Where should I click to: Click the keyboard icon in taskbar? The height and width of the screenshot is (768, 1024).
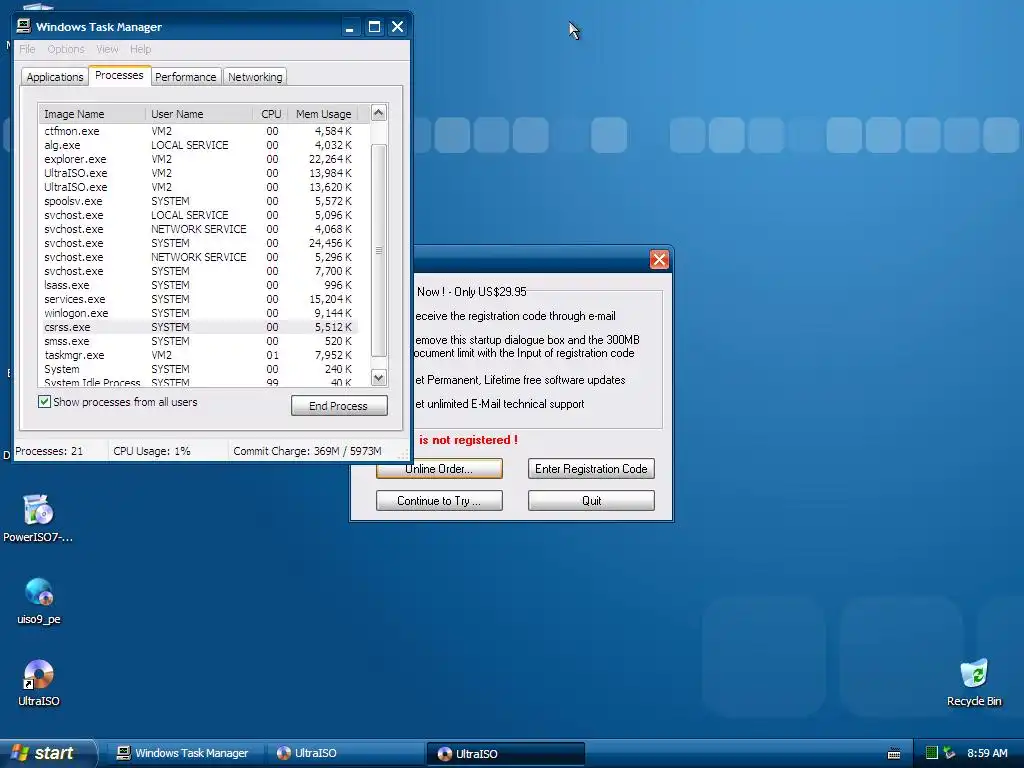(x=894, y=754)
